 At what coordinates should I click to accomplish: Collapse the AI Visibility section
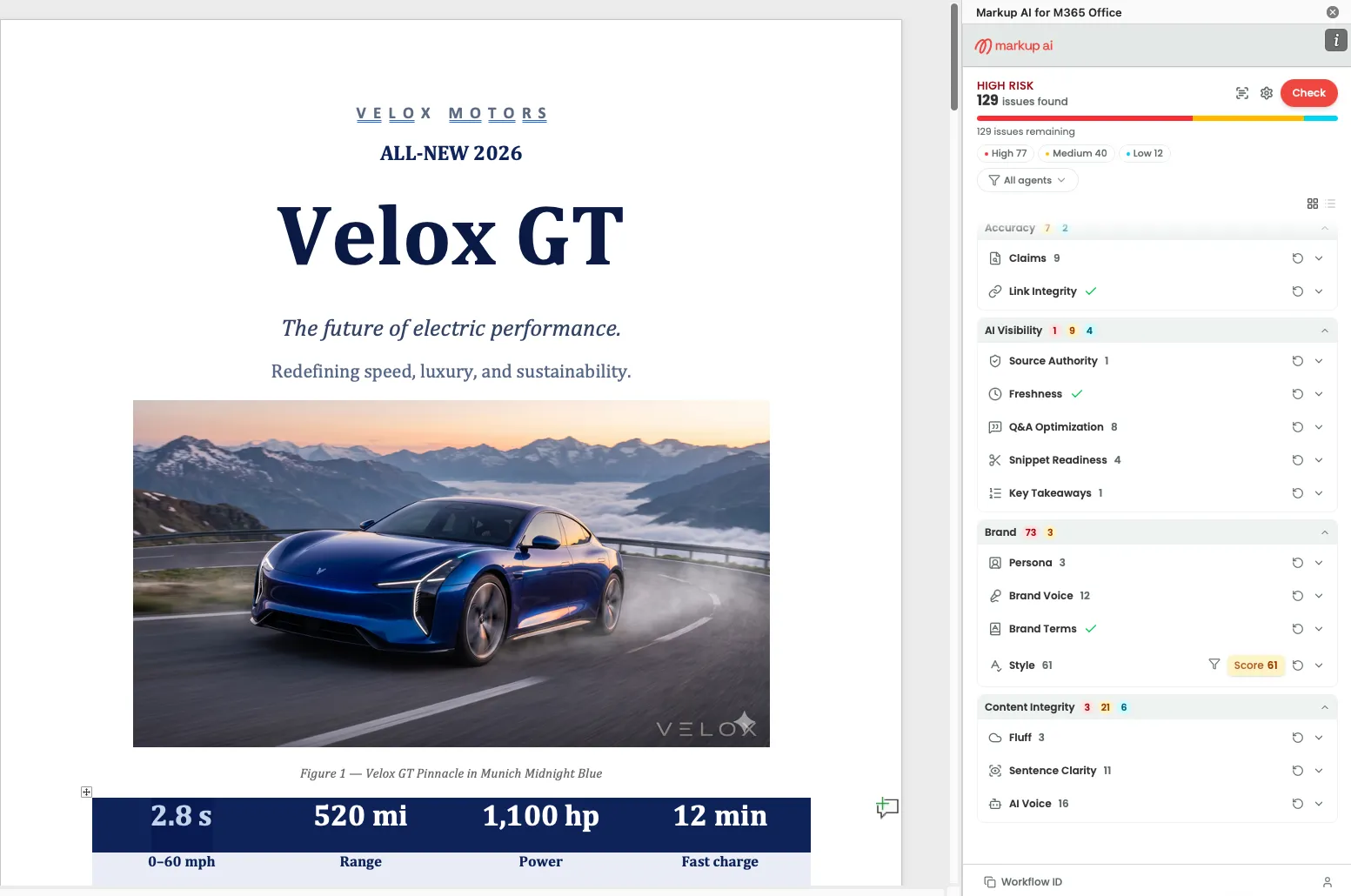point(1325,331)
